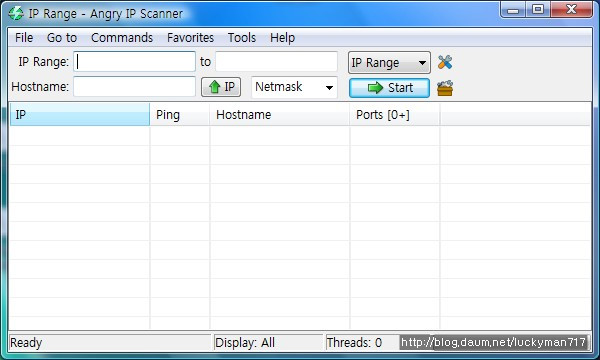Focus the Hostname input field
The height and width of the screenshot is (360, 600).
pyautogui.click(x=134, y=86)
